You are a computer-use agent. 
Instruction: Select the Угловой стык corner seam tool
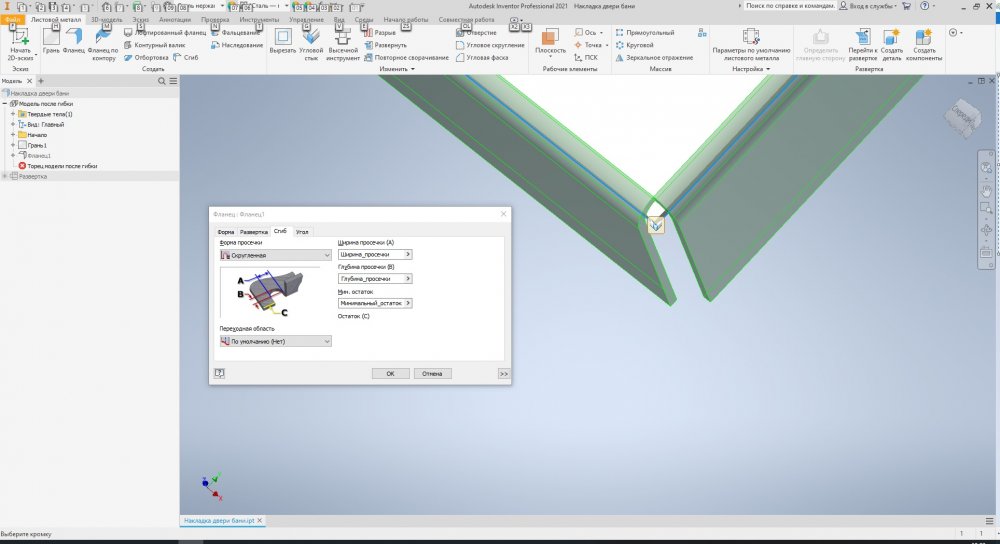(x=311, y=37)
